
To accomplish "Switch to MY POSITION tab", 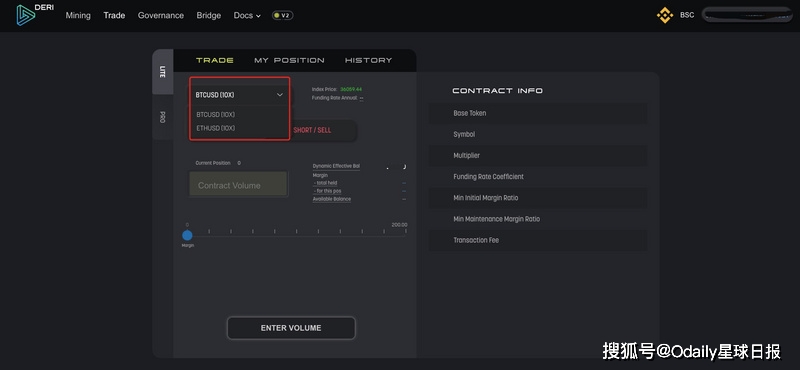I will coord(289,60).
